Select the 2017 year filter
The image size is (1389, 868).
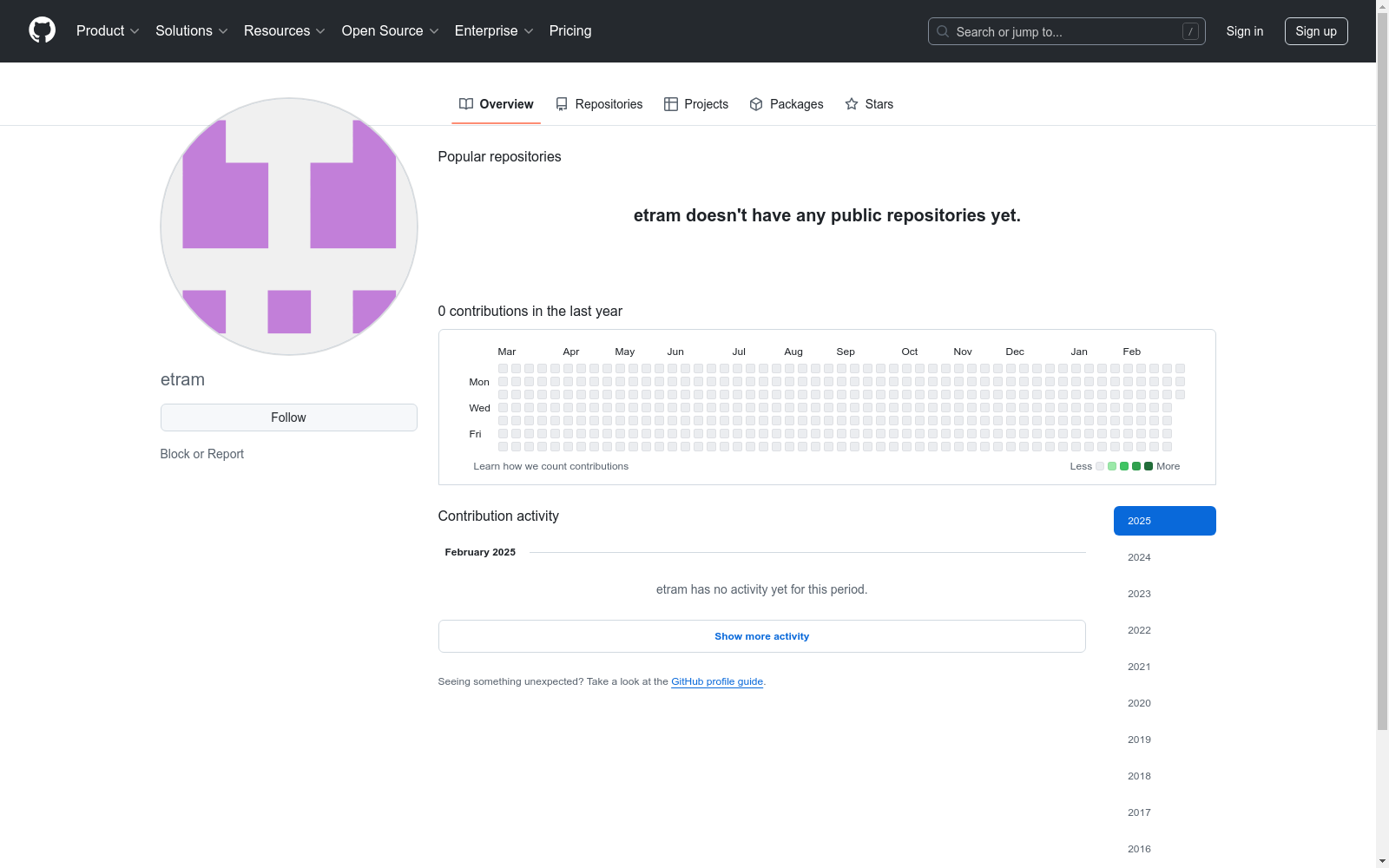pyautogui.click(x=1165, y=812)
